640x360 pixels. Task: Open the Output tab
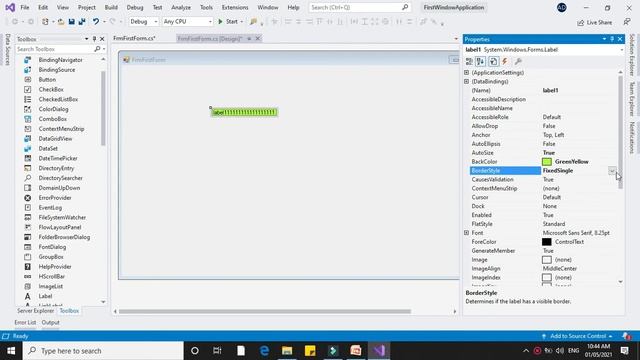(51, 322)
